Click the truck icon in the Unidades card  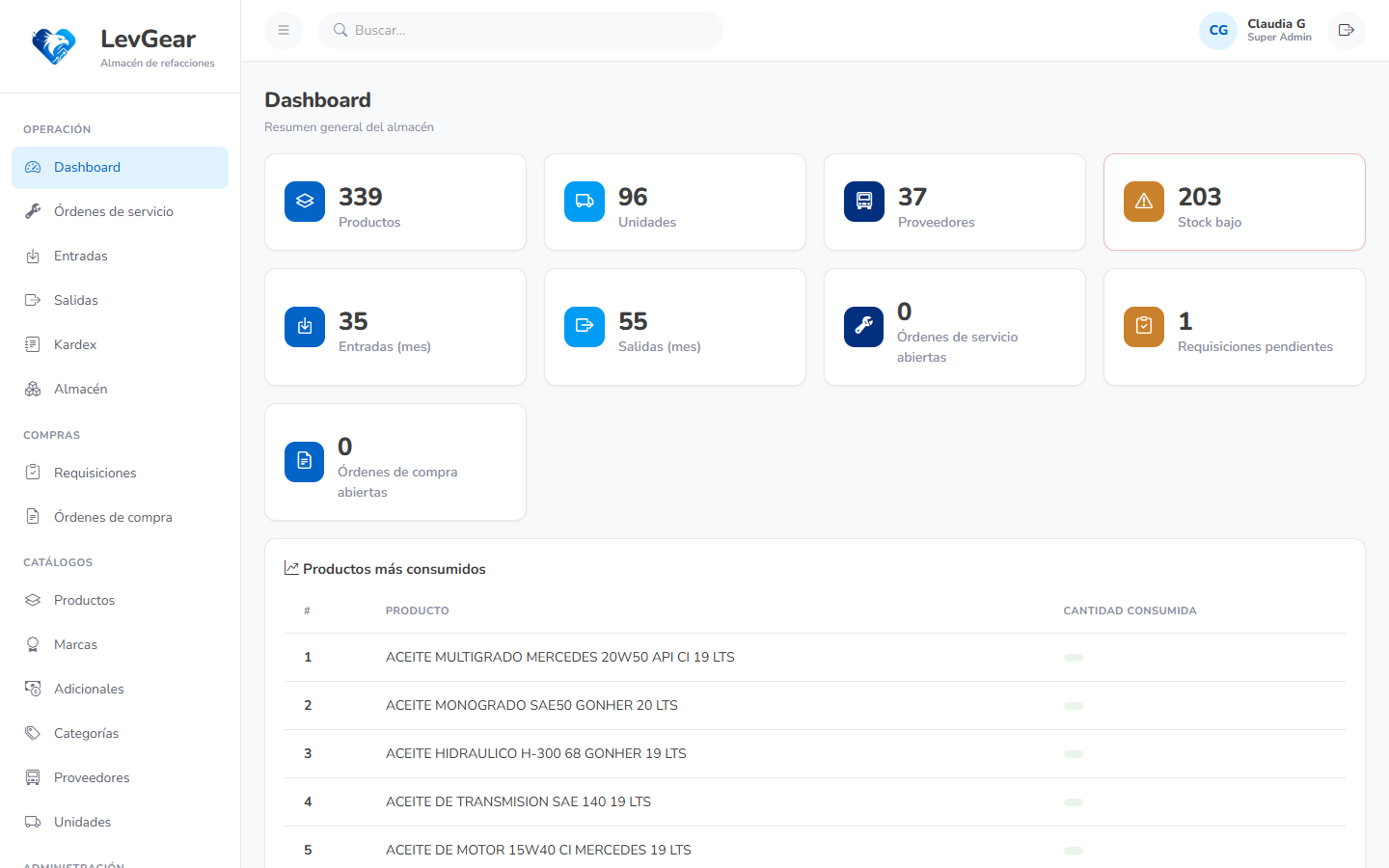[585, 202]
